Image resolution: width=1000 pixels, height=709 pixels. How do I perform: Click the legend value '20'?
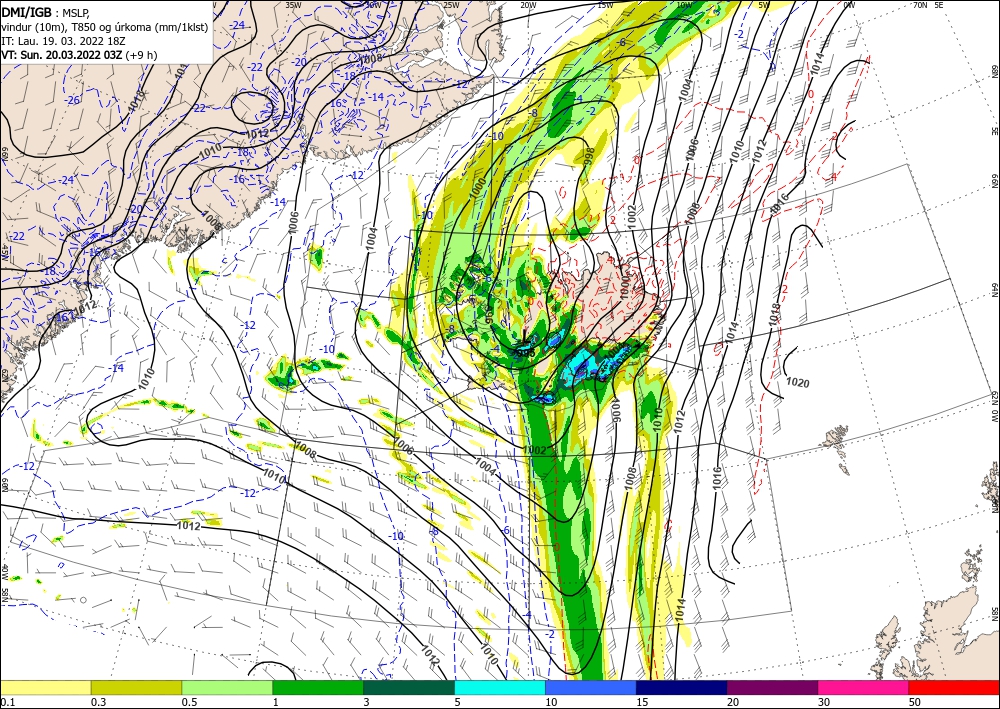coord(733,702)
